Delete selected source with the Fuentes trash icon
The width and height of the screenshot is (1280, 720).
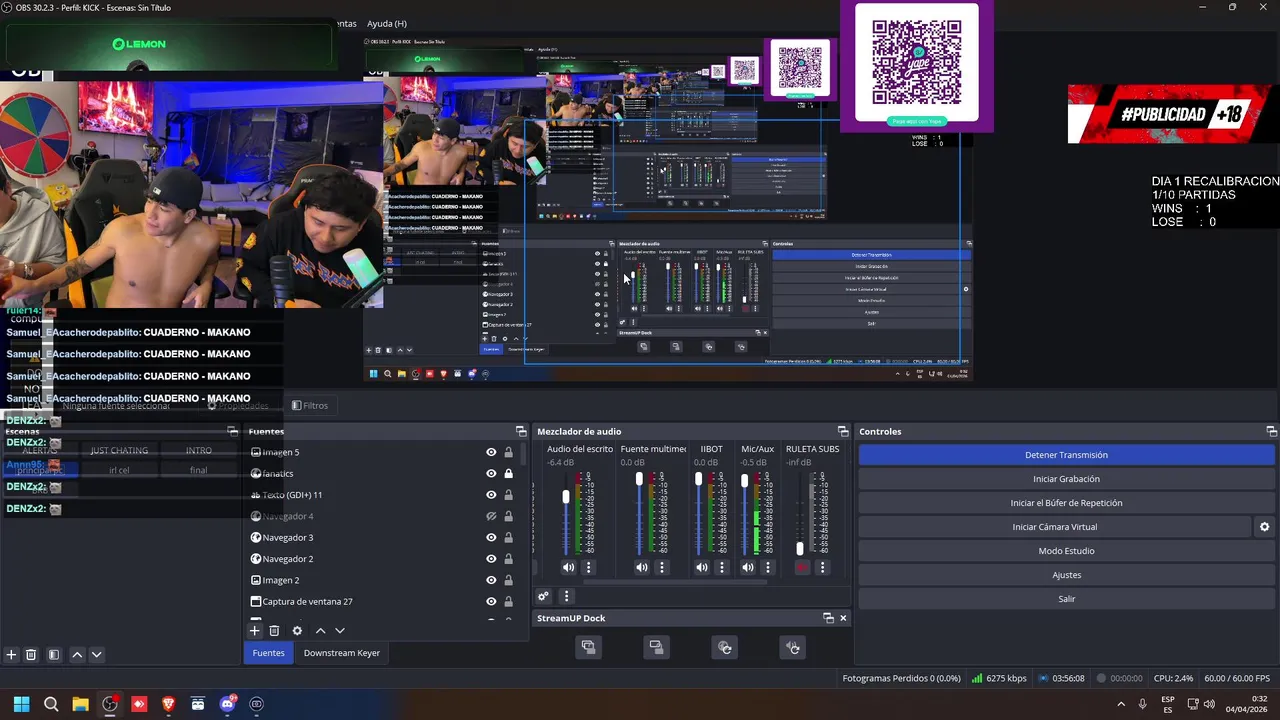pyautogui.click(x=274, y=631)
